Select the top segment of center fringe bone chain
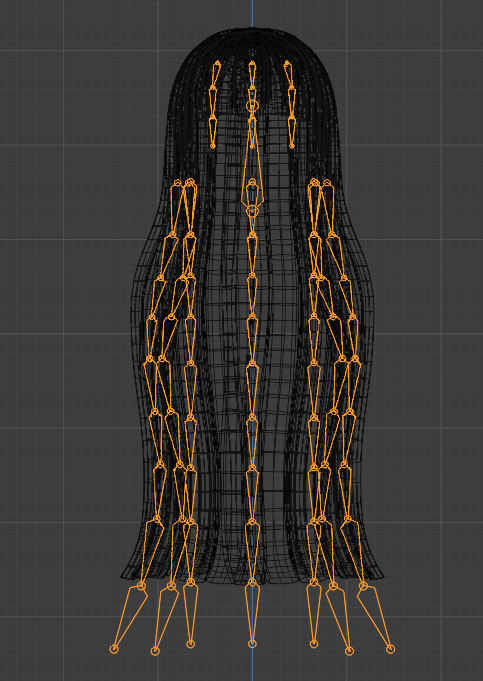Viewport: 483px width, 681px height. (x=252, y=76)
